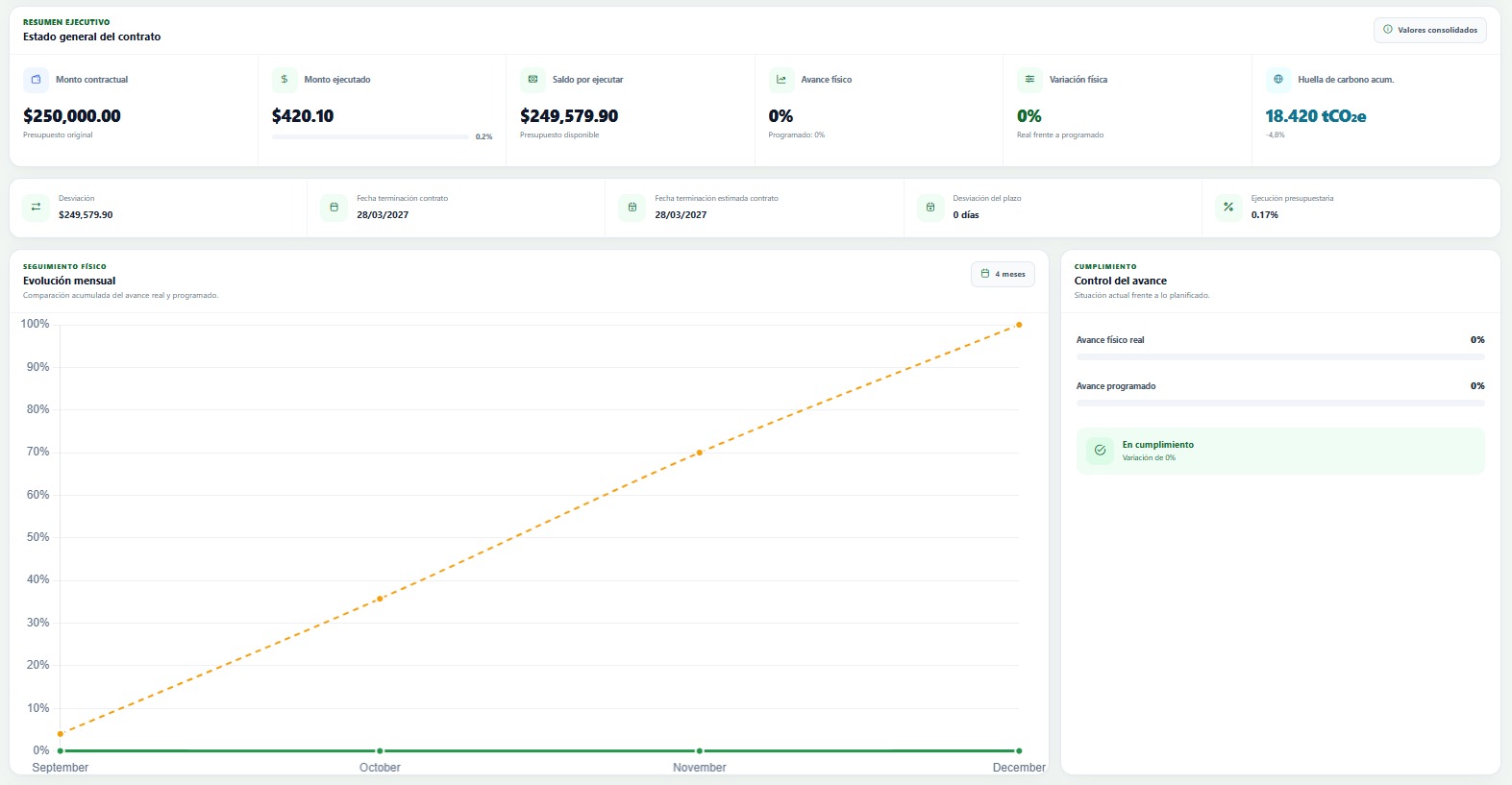This screenshot has height=785, width=1512.
Task: Click the Monto ejecutado progress bar
Action: point(370,136)
